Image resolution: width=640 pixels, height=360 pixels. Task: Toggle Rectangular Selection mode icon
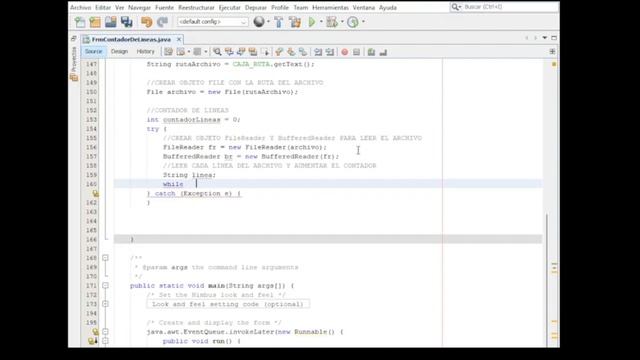[266, 52]
